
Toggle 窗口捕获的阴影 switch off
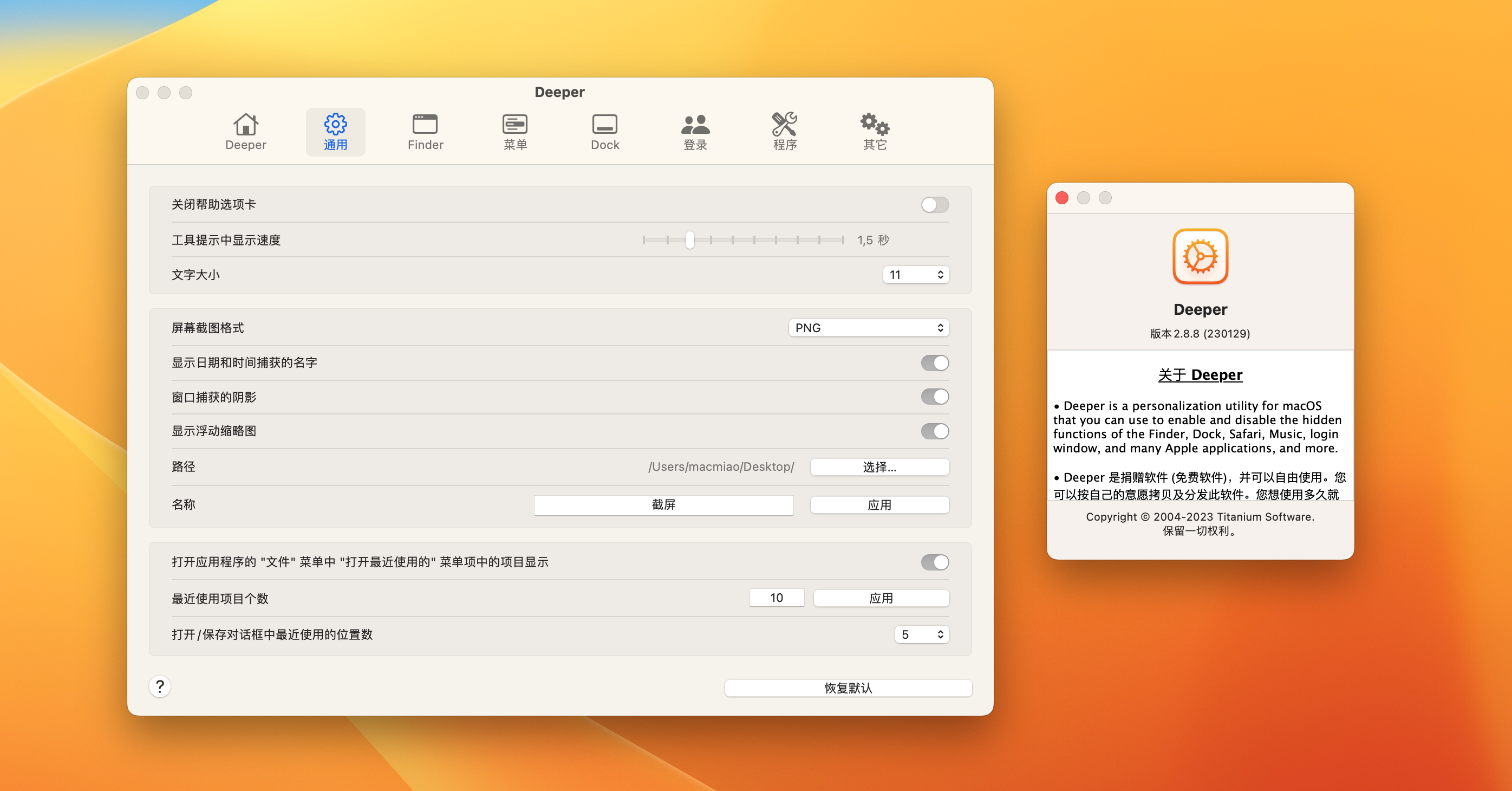click(934, 397)
